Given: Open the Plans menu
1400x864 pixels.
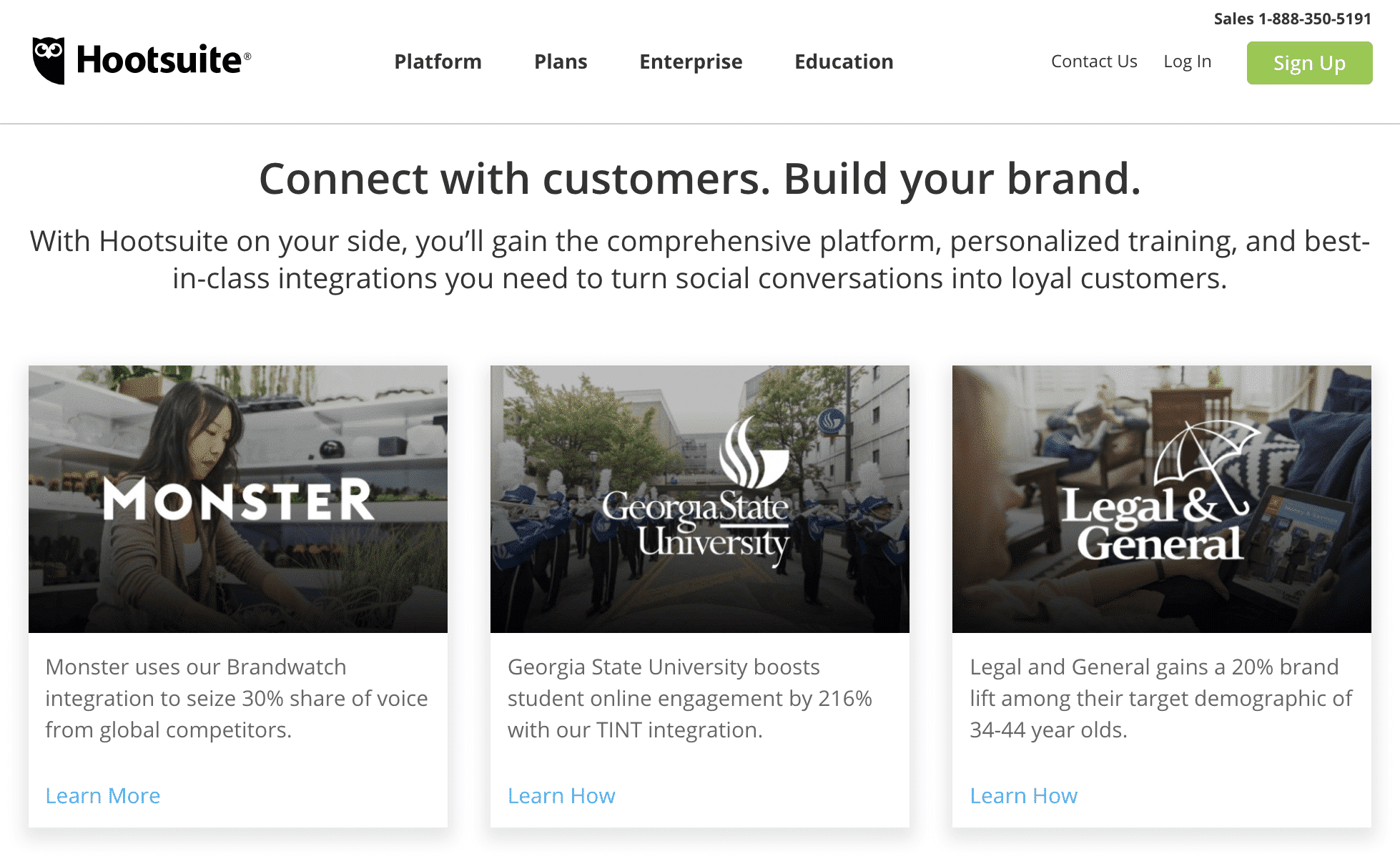Looking at the screenshot, I should (561, 62).
